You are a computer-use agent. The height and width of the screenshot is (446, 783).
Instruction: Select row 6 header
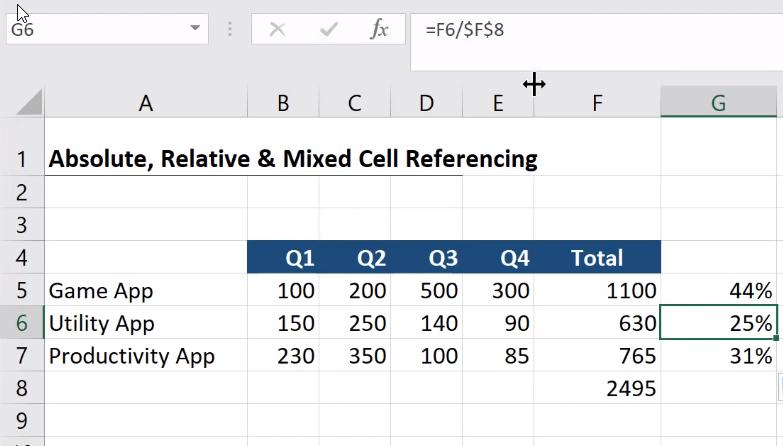click(x=22, y=323)
